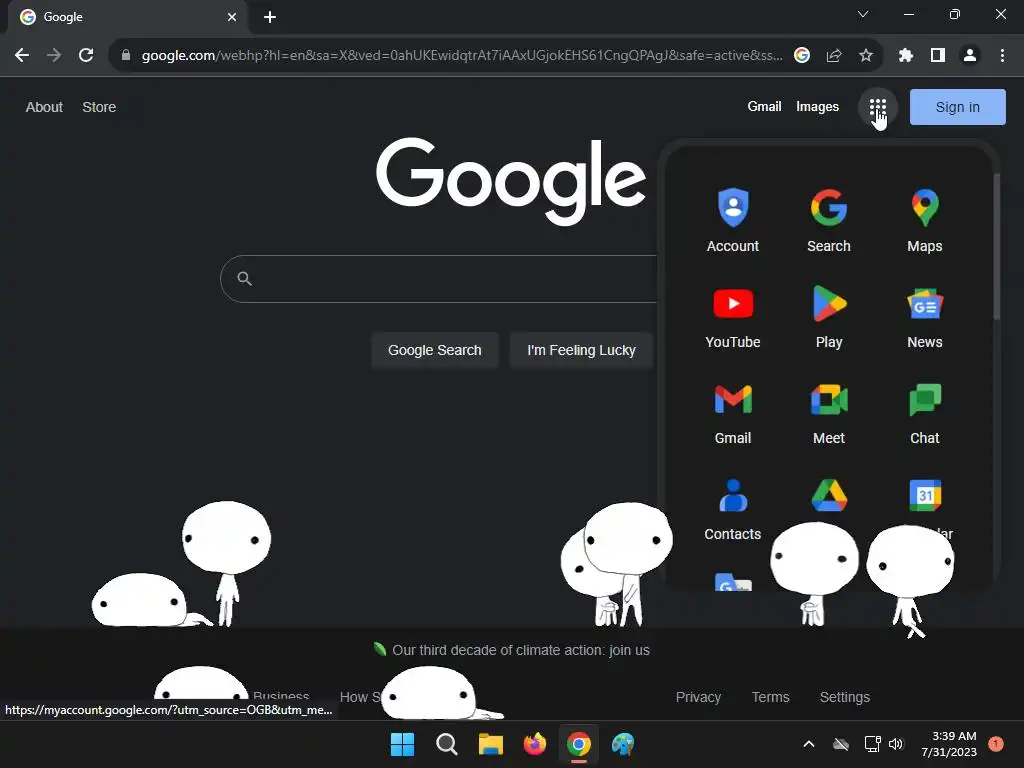The width and height of the screenshot is (1024, 768).
Task: Click Chrome icon in taskbar
Action: coord(579,744)
